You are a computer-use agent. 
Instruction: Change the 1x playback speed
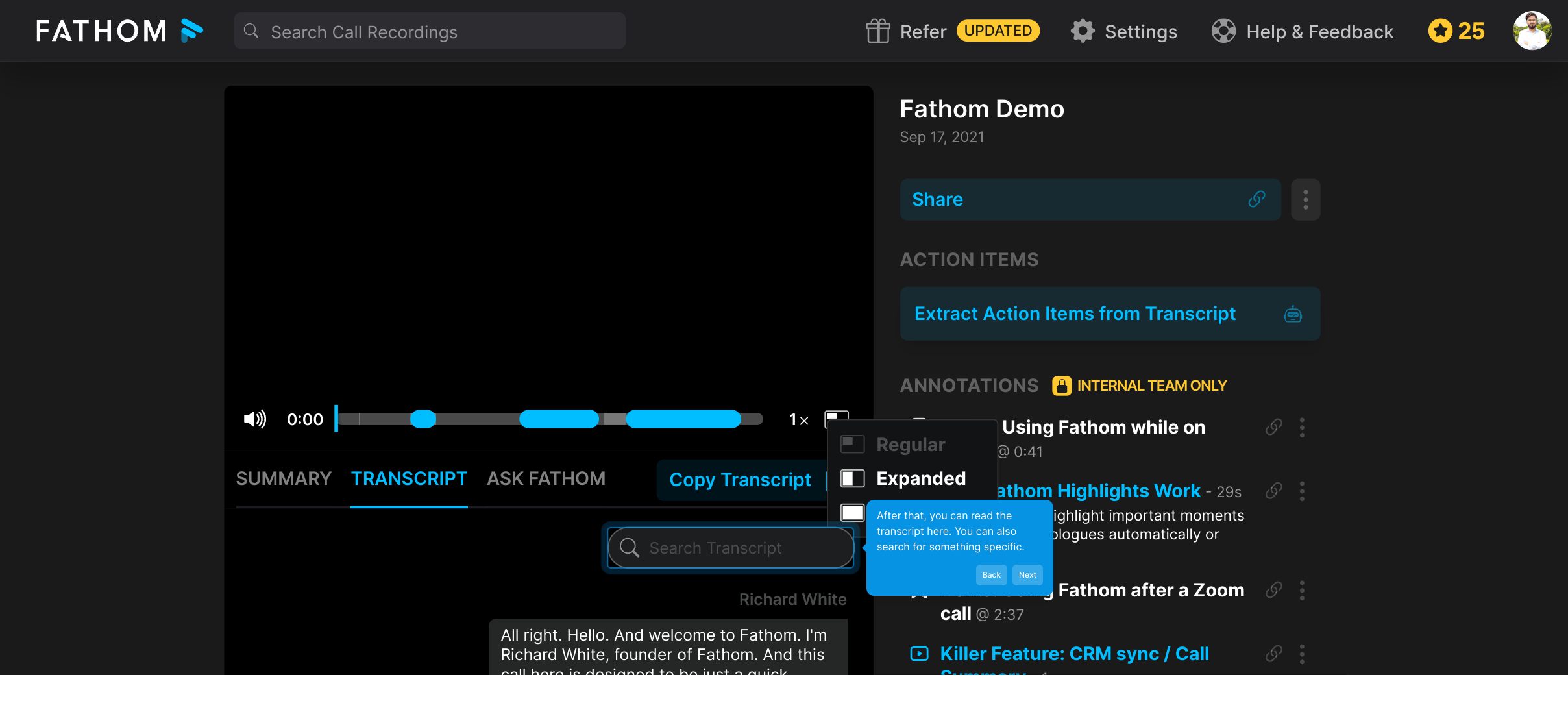(x=798, y=420)
